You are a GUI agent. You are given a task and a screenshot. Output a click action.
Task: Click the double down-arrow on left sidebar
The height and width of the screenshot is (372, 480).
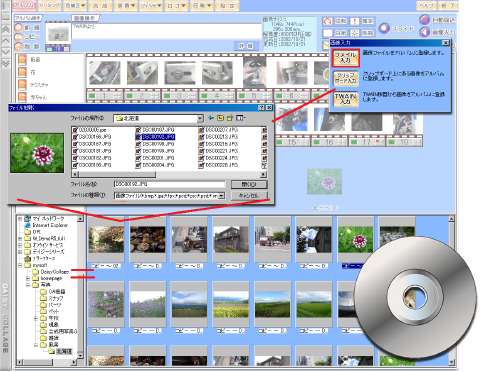click(6, 63)
